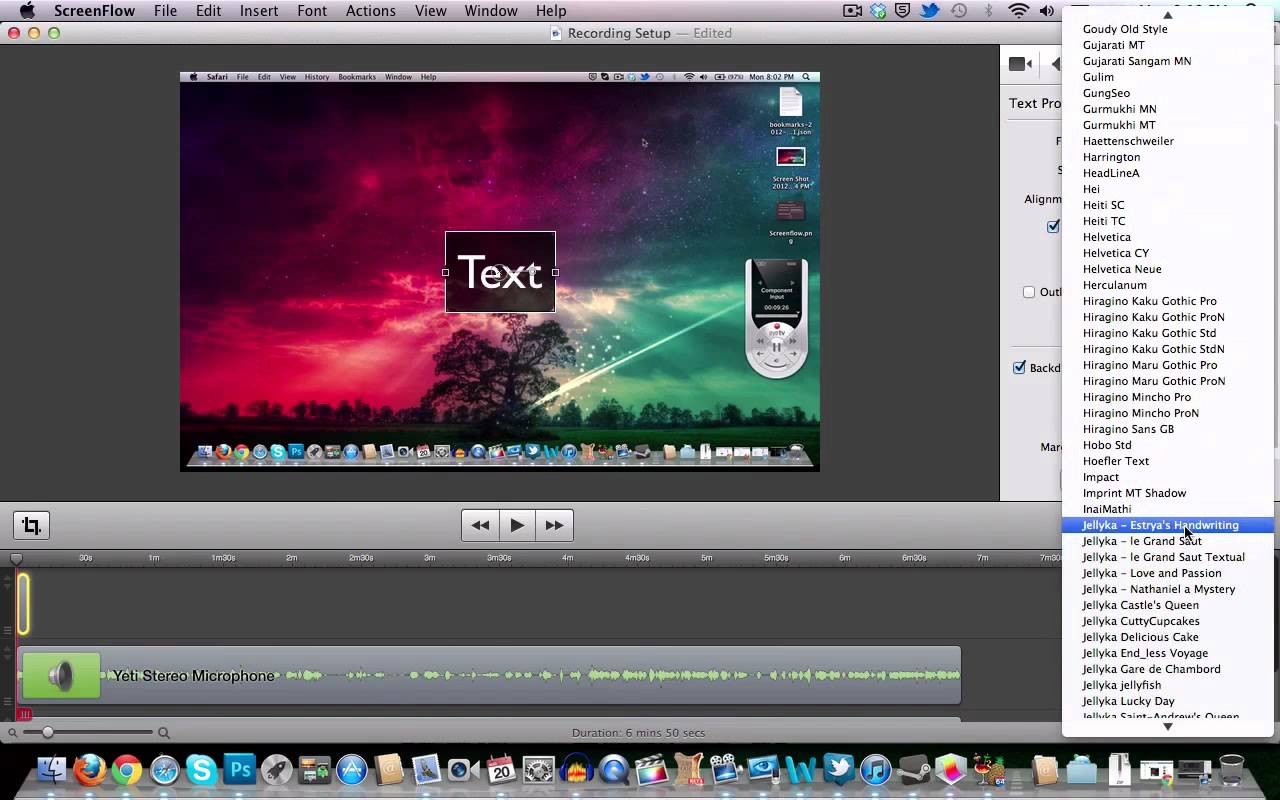Choose Impact from the font list
1280x800 pixels.
pos(1167,477)
